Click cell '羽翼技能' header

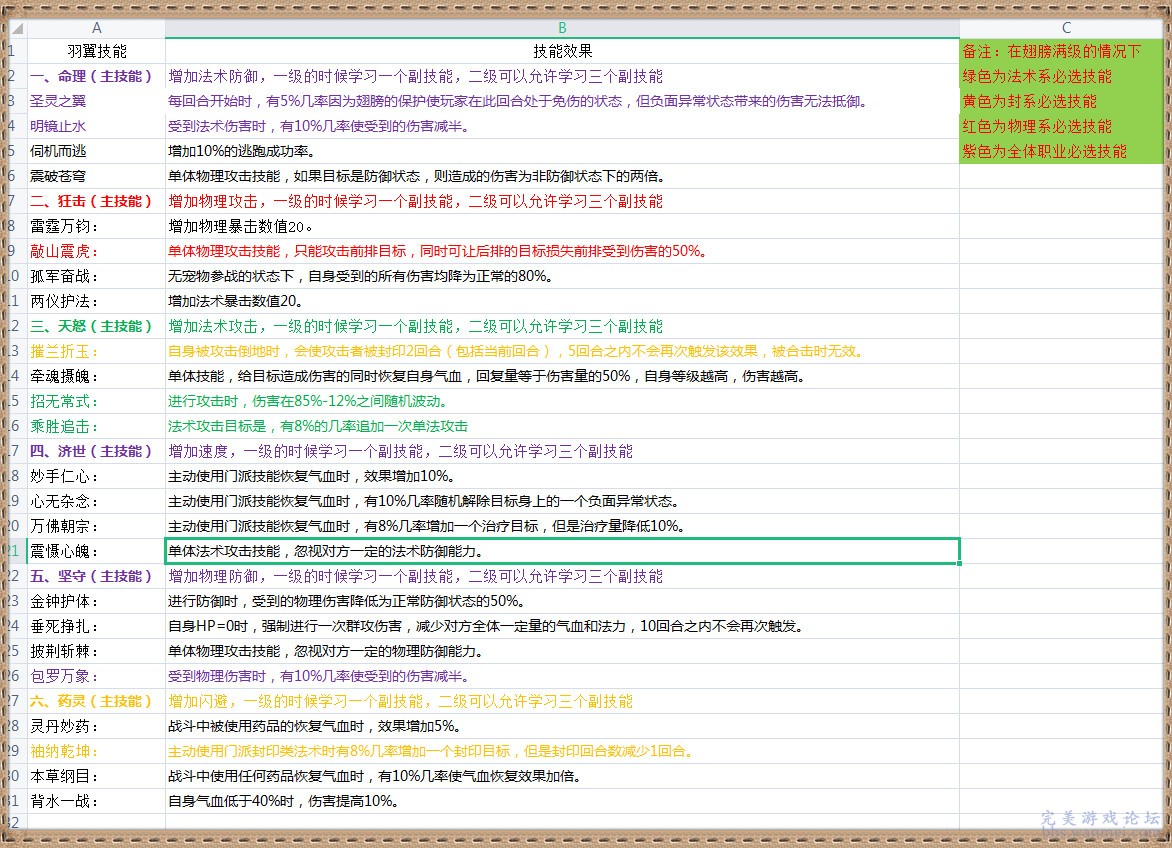(96, 51)
